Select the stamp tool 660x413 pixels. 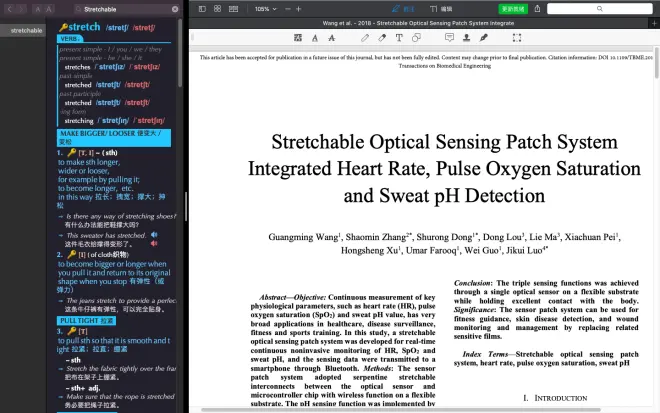click(x=466, y=38)
